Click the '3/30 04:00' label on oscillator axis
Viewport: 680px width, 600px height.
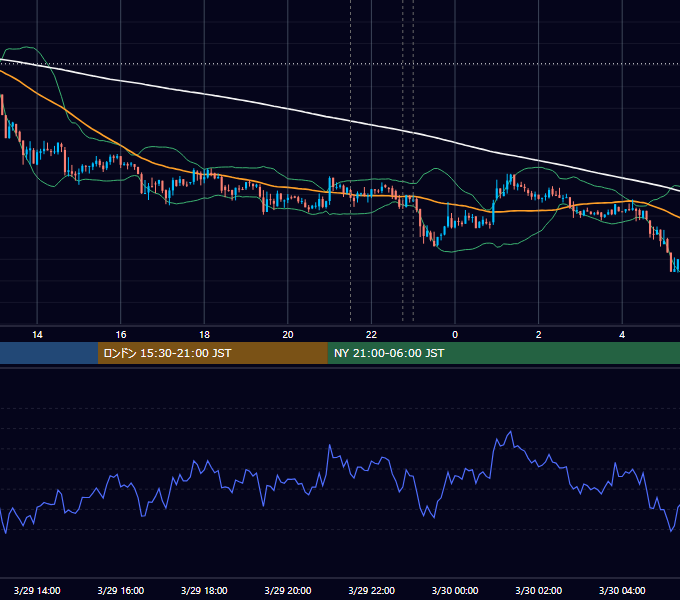click(622, 590)
